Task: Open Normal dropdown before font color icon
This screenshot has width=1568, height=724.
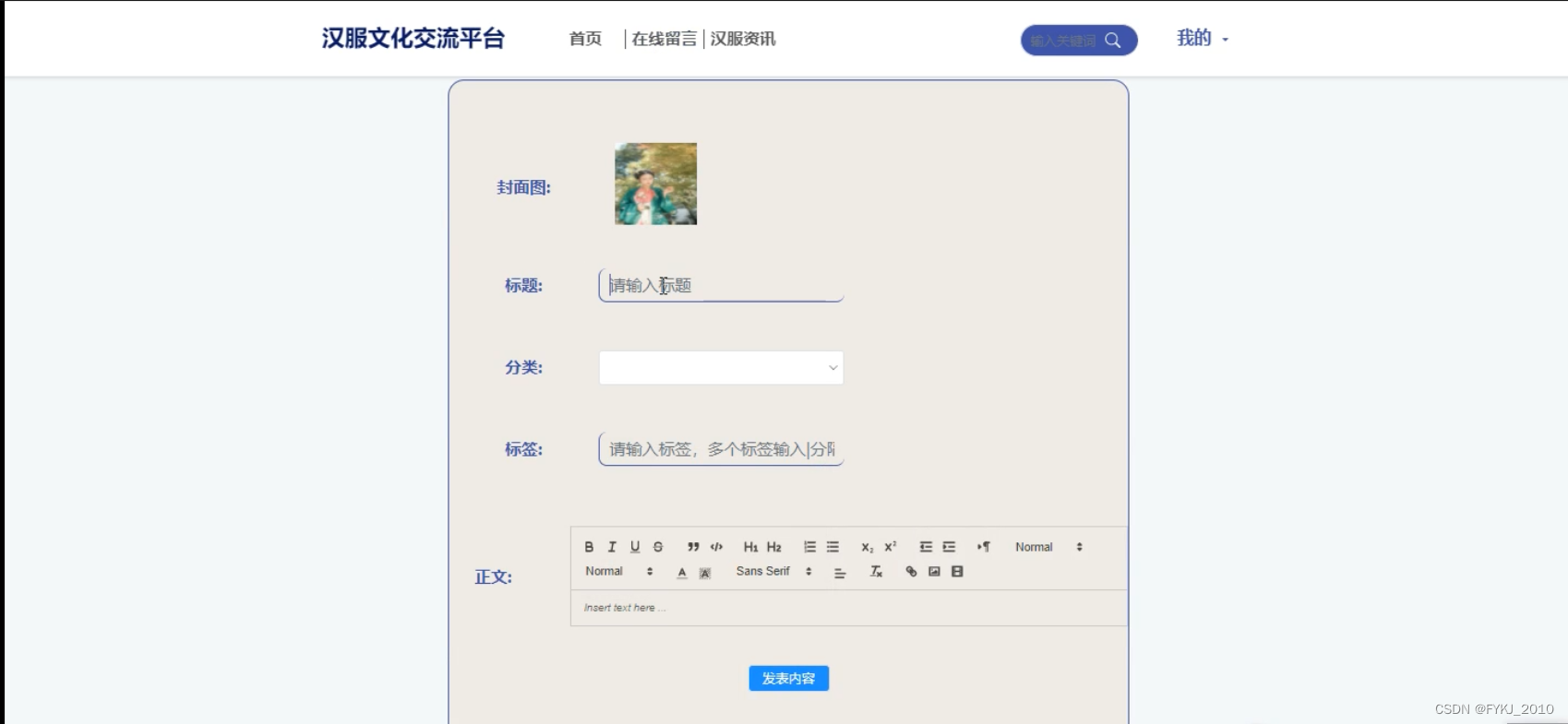Action: tap(619, 571)
